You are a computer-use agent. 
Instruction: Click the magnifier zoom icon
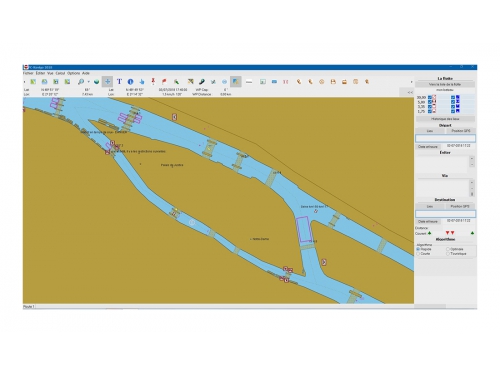coord(81,82)
